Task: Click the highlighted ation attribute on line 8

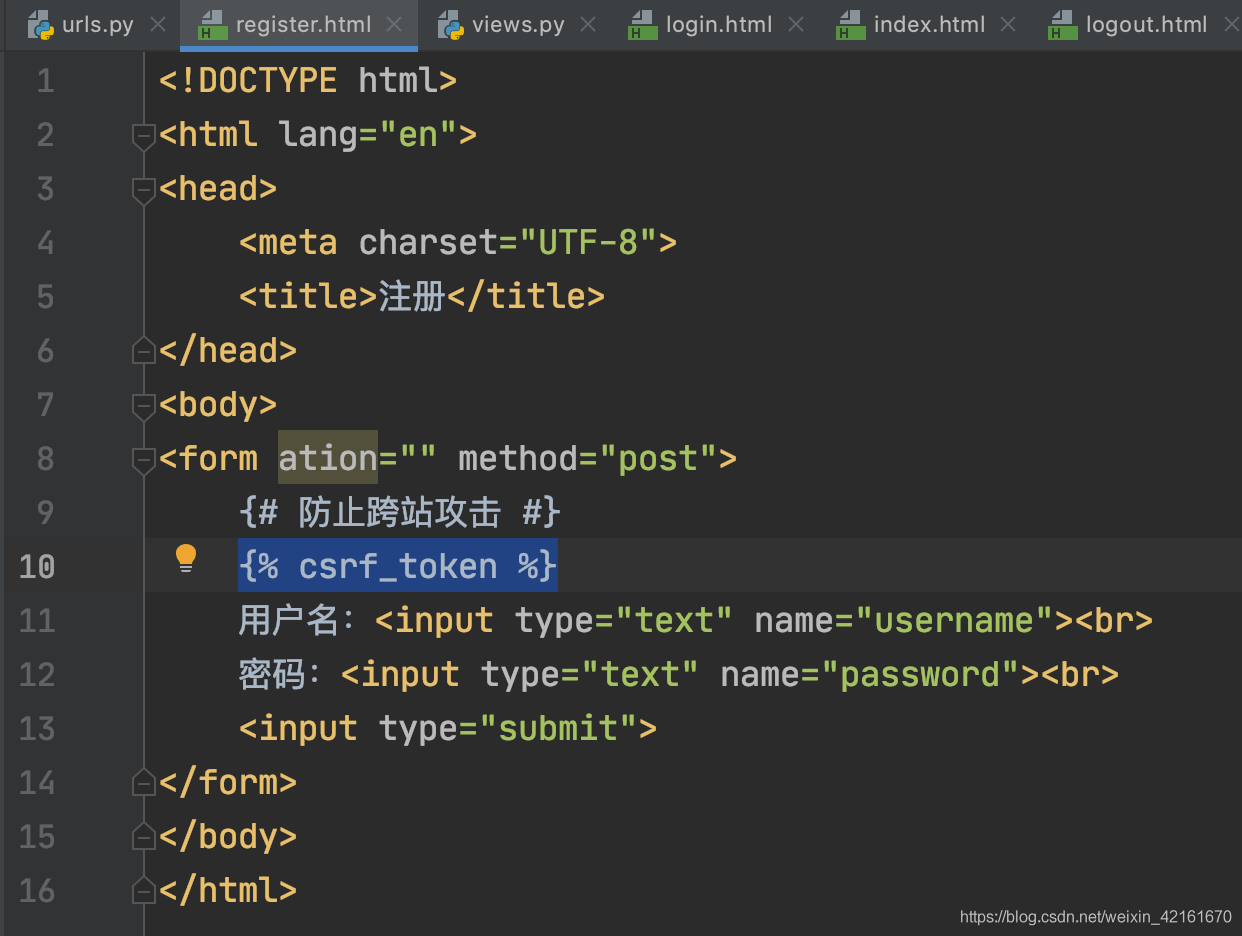Action: click(327, 459)
